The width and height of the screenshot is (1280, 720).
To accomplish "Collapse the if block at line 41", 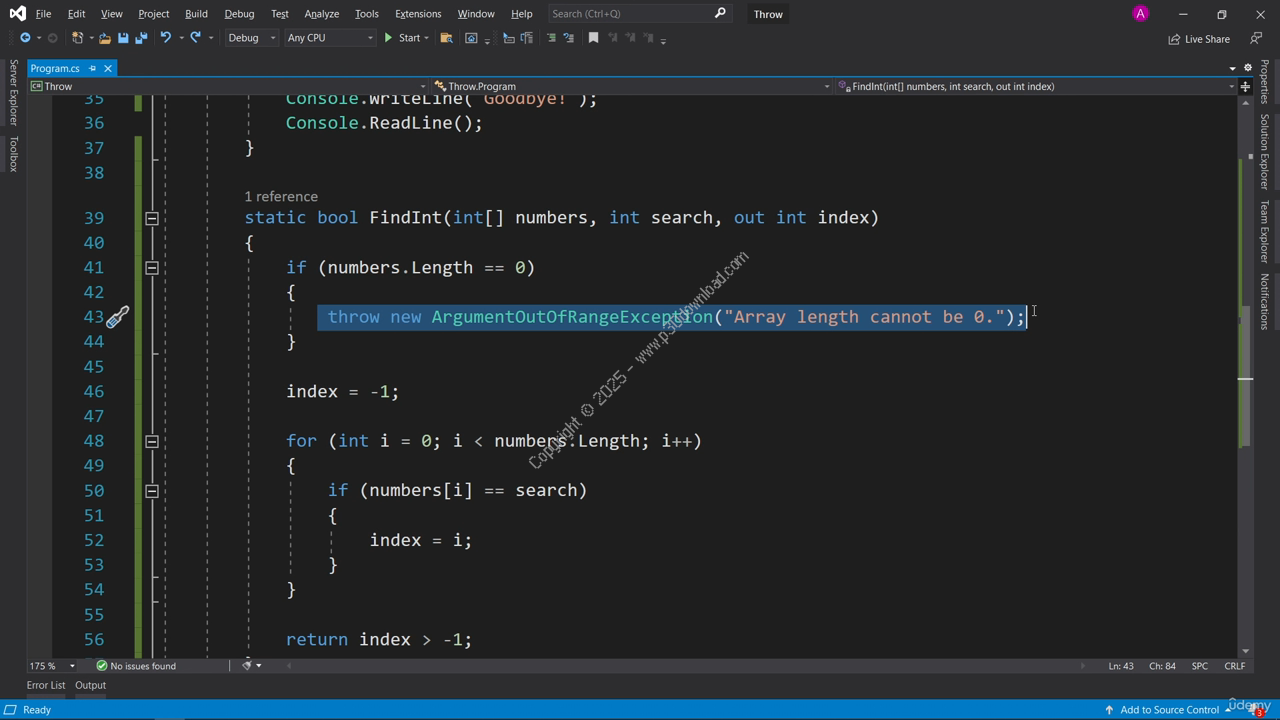I will (152, 267).
